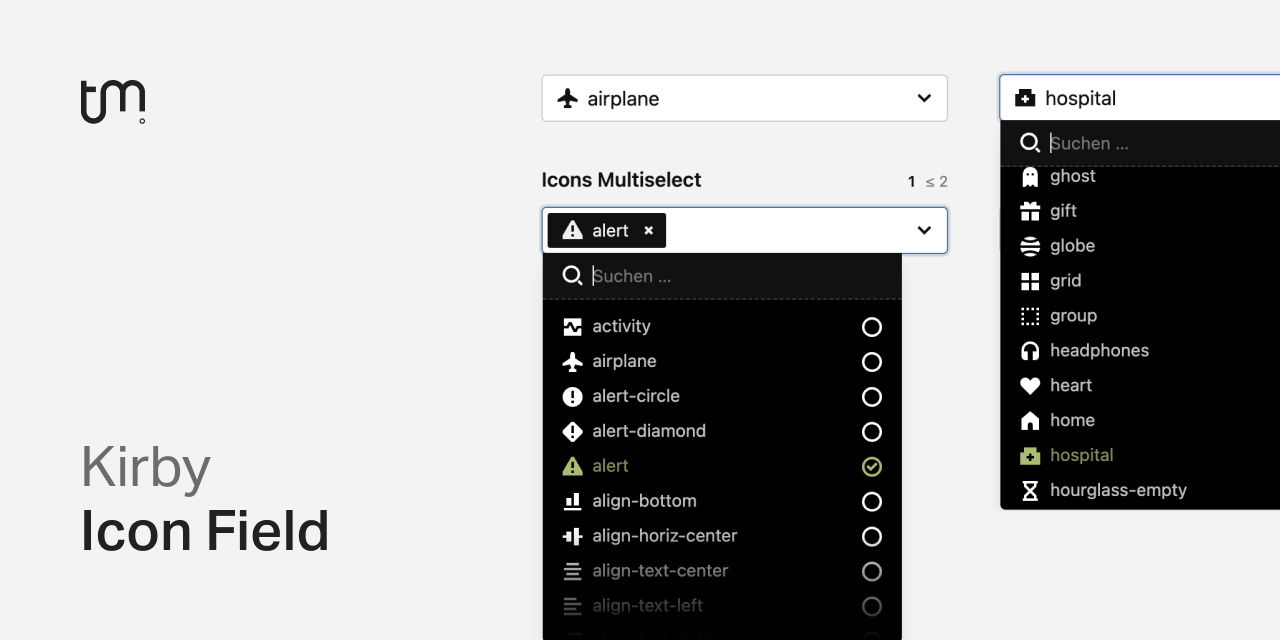Select the headphones icon in the right dropdown
This screenshot has width=1280, height=640.
pos(1100,350)
